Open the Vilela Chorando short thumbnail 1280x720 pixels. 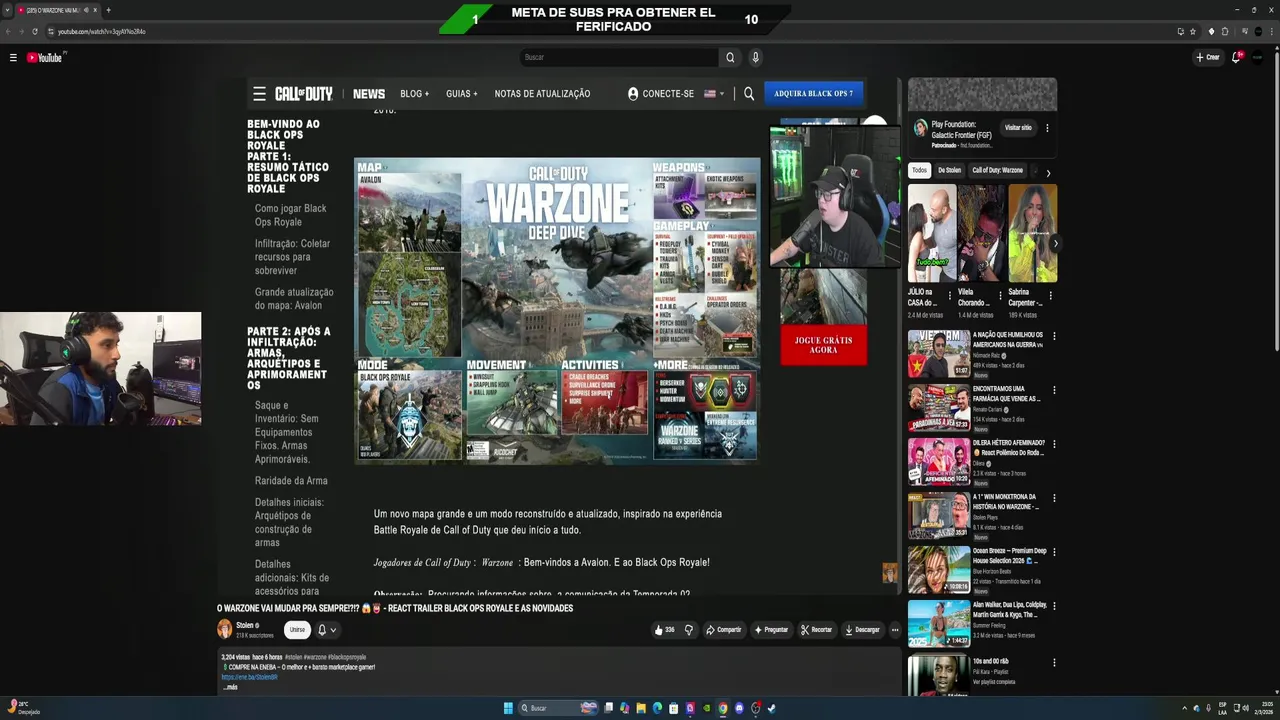pos(982,233)
